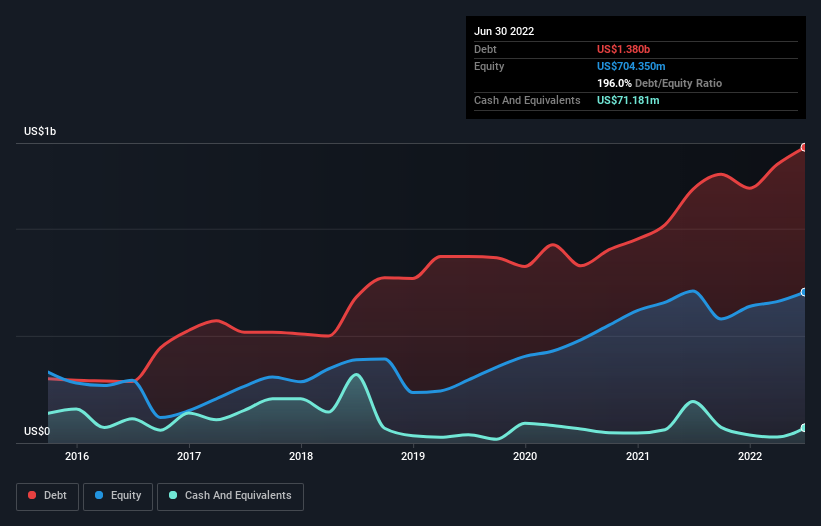Click the 2018 x-axis label

(x=301, y=456)
